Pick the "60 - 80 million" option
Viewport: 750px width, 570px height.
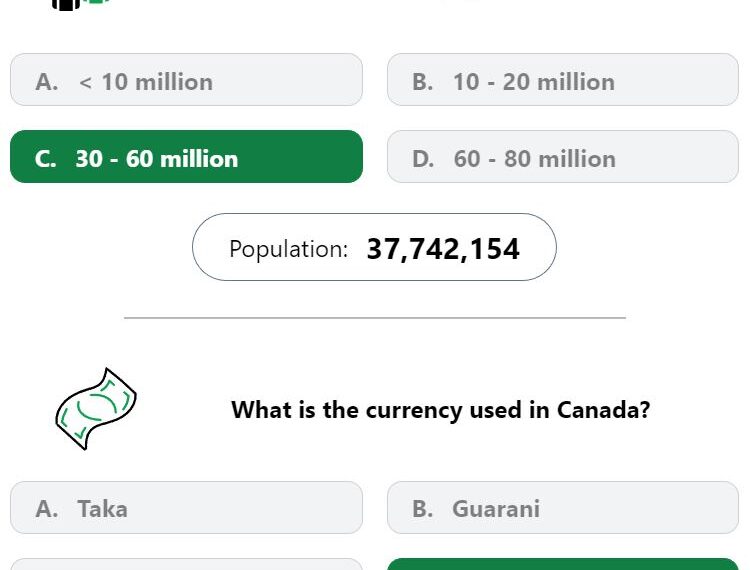tap(562, 156)
